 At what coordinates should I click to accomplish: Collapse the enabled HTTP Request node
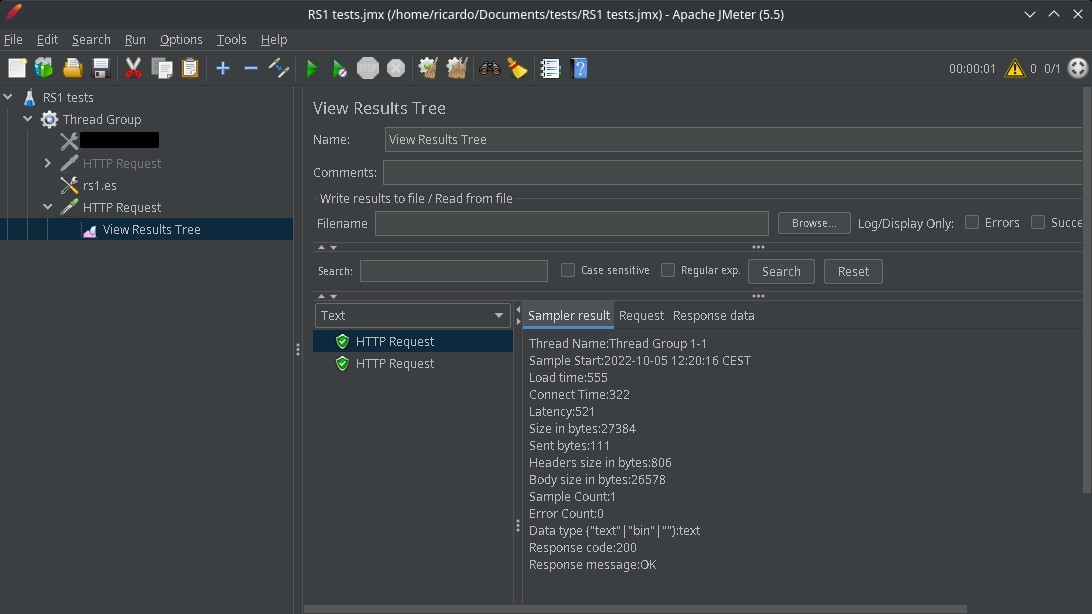(x=47, y=207)
